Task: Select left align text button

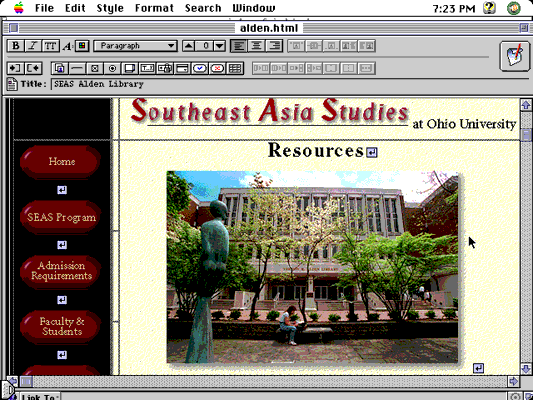Action: (x=239, y=46)
